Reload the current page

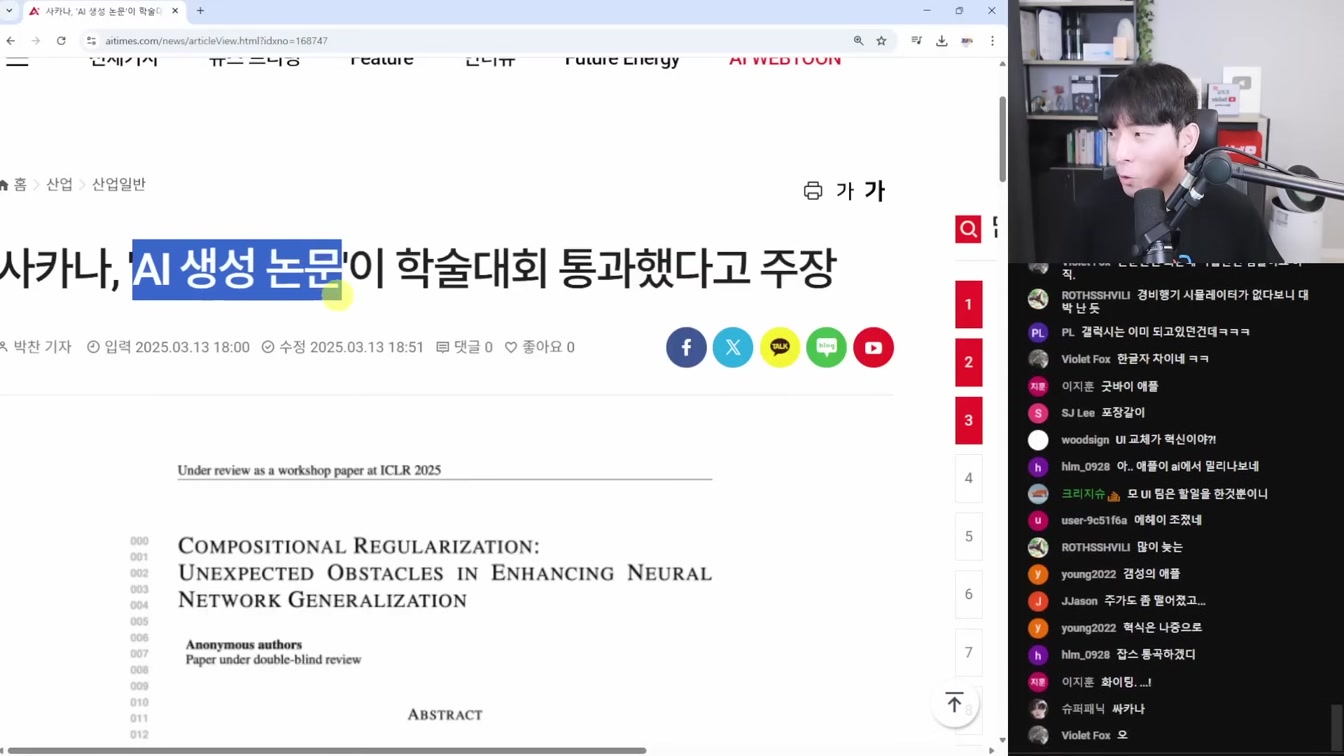pyautogui.click(x=61, y=41)
